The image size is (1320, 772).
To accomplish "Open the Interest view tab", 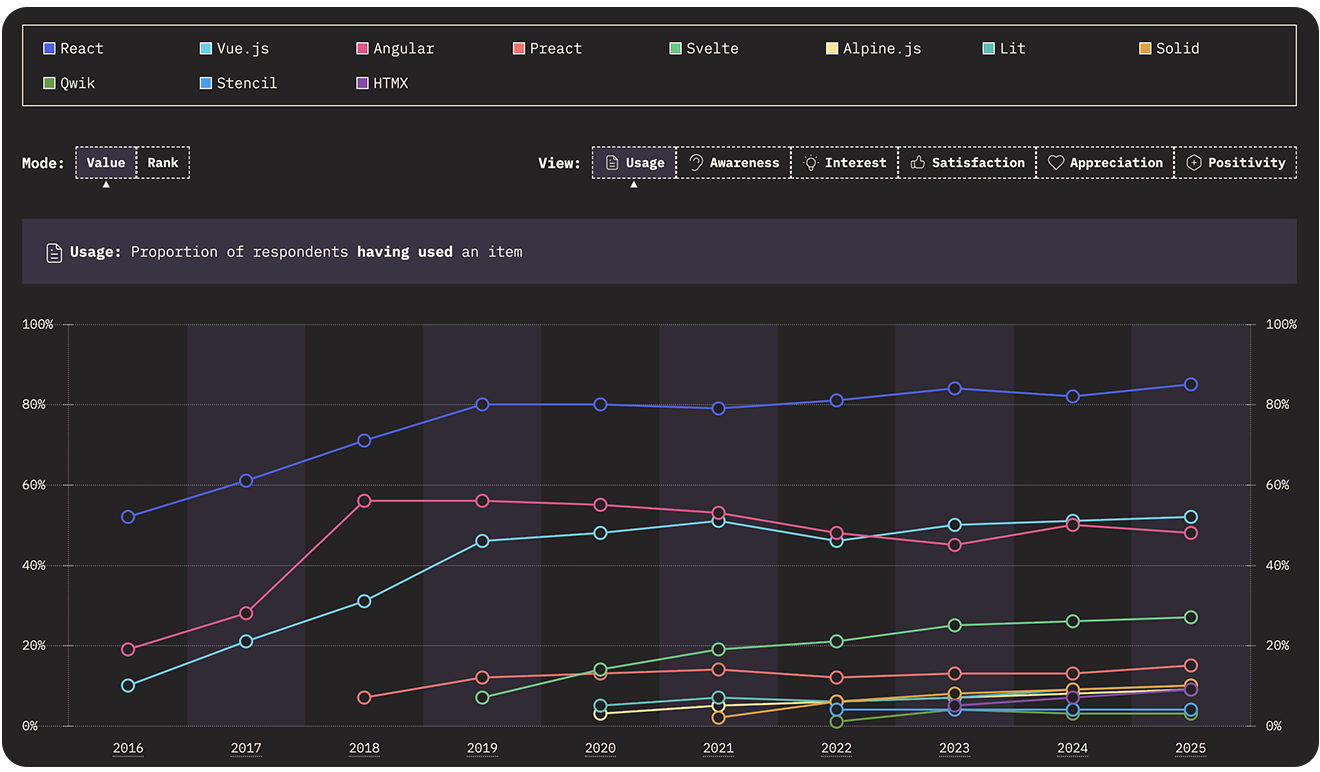I will coord(845,163).
